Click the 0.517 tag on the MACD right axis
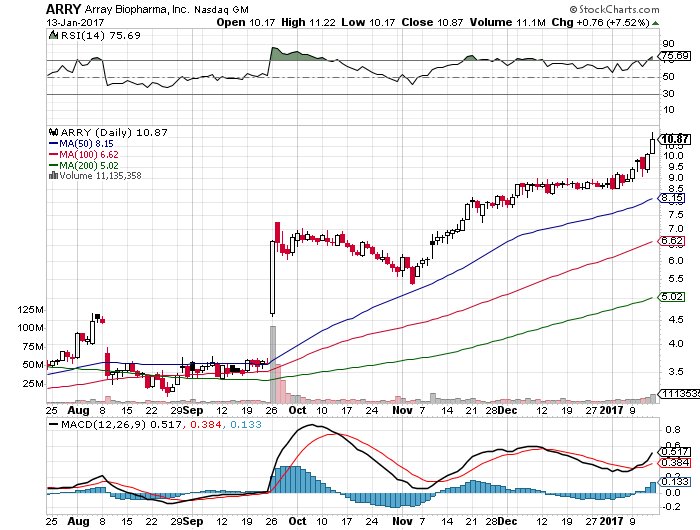The image size is (700, 530). 675,452
